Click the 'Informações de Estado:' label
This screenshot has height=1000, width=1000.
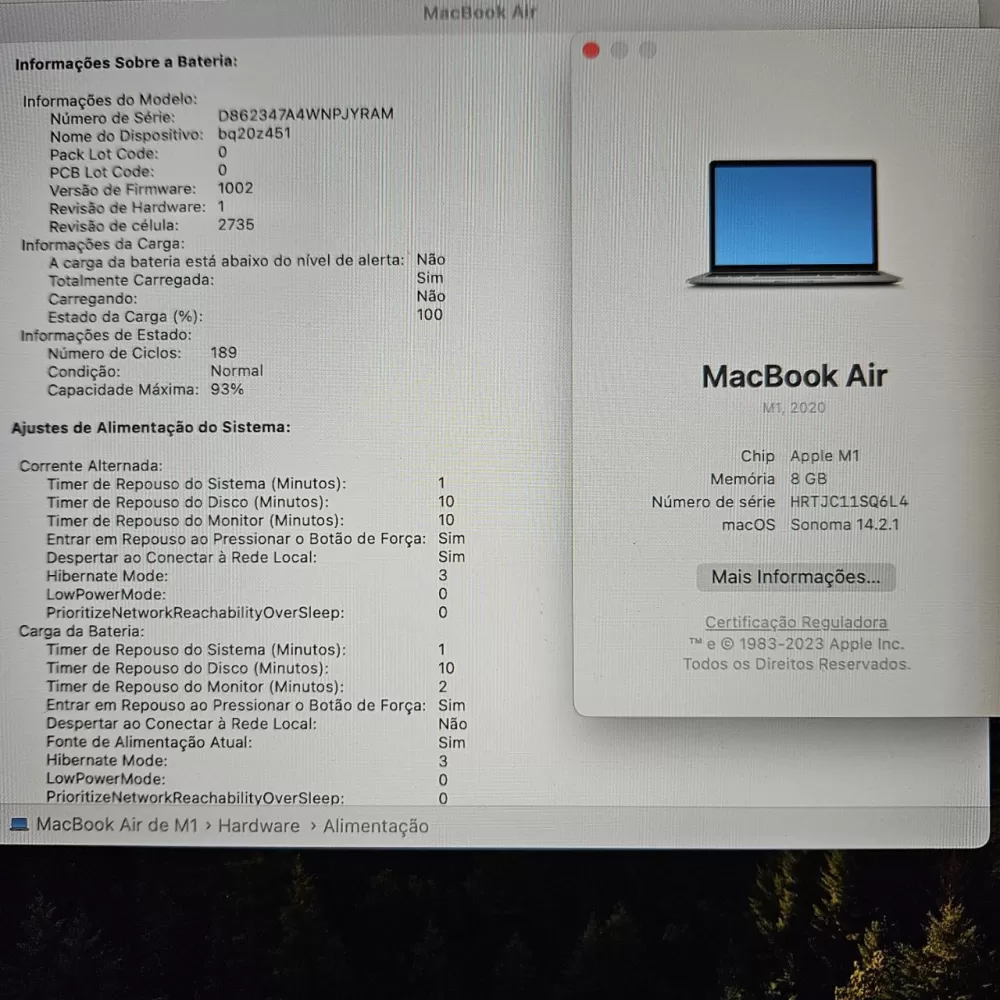coord(106,335)
